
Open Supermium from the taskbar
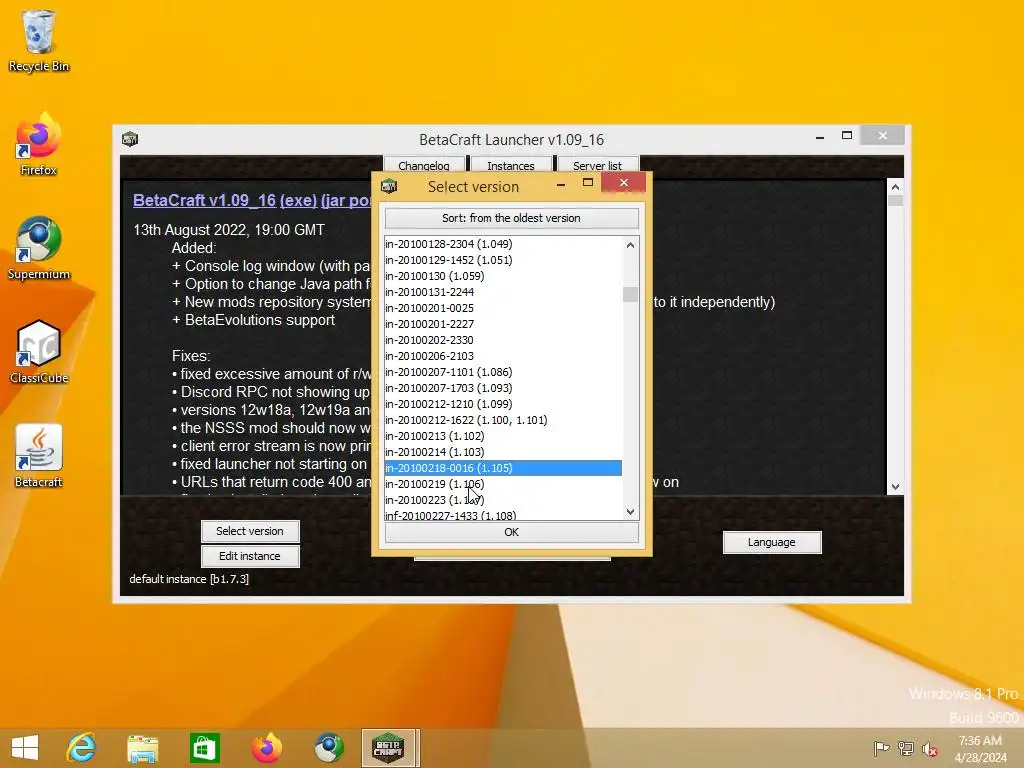click(x=328, y=748)
